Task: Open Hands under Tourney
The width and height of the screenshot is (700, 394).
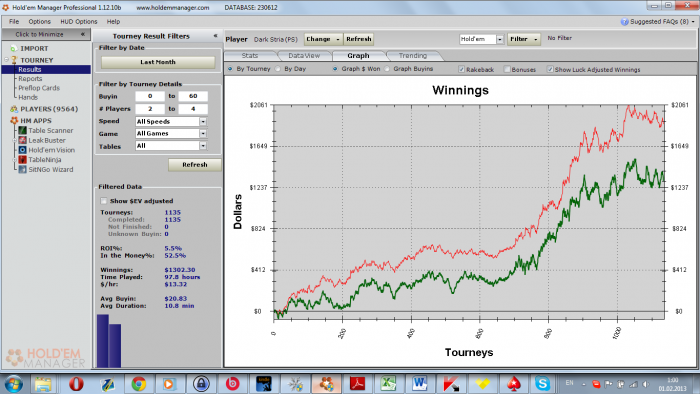Action: click(x=28, y=97)
